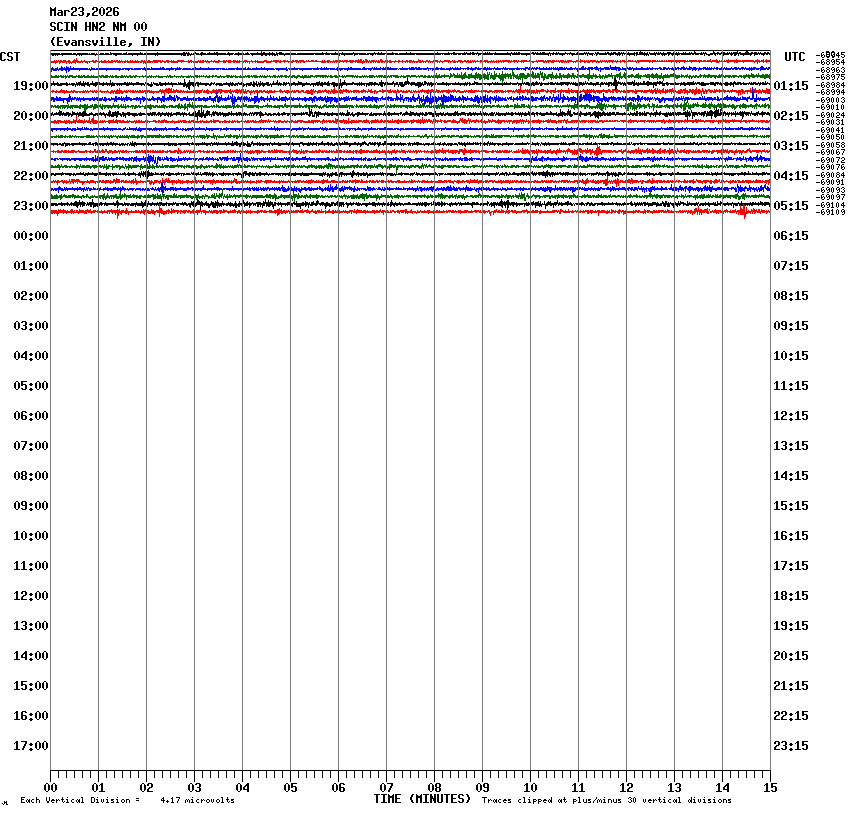Select the 06:15 UTC time label

pos(791,236)
